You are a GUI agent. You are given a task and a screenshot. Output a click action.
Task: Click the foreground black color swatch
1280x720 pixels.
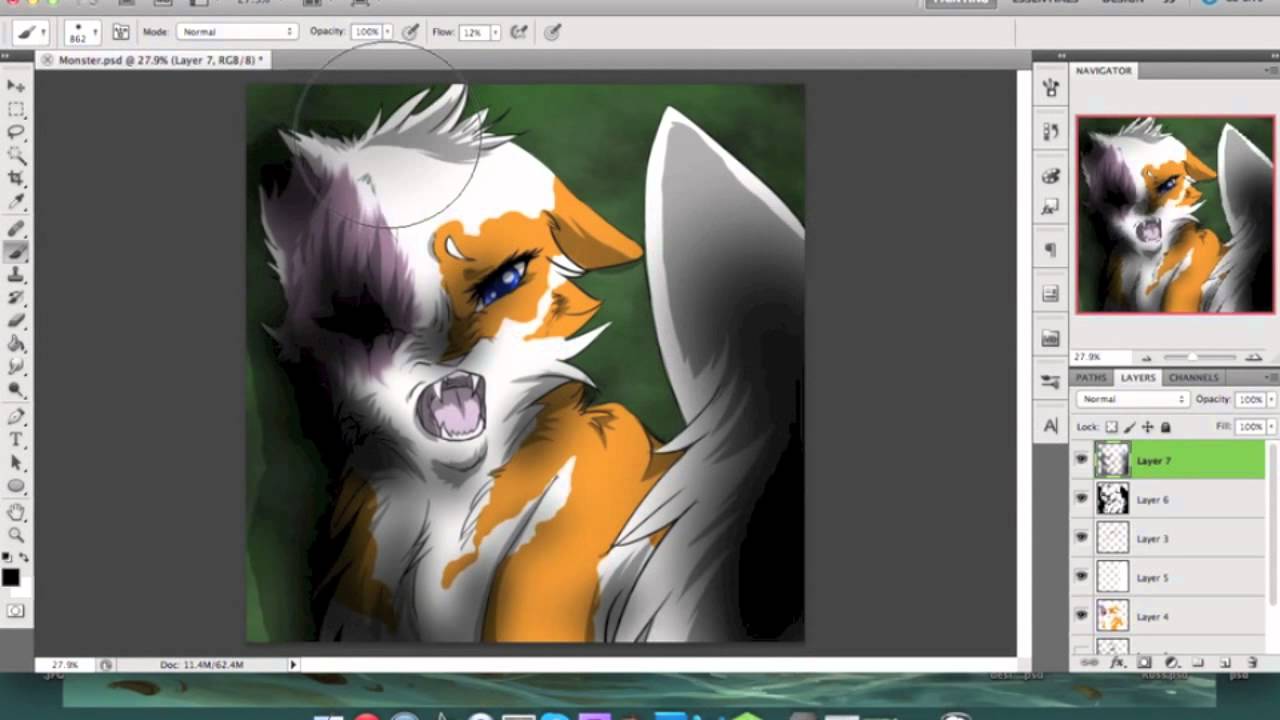point(10,577)
